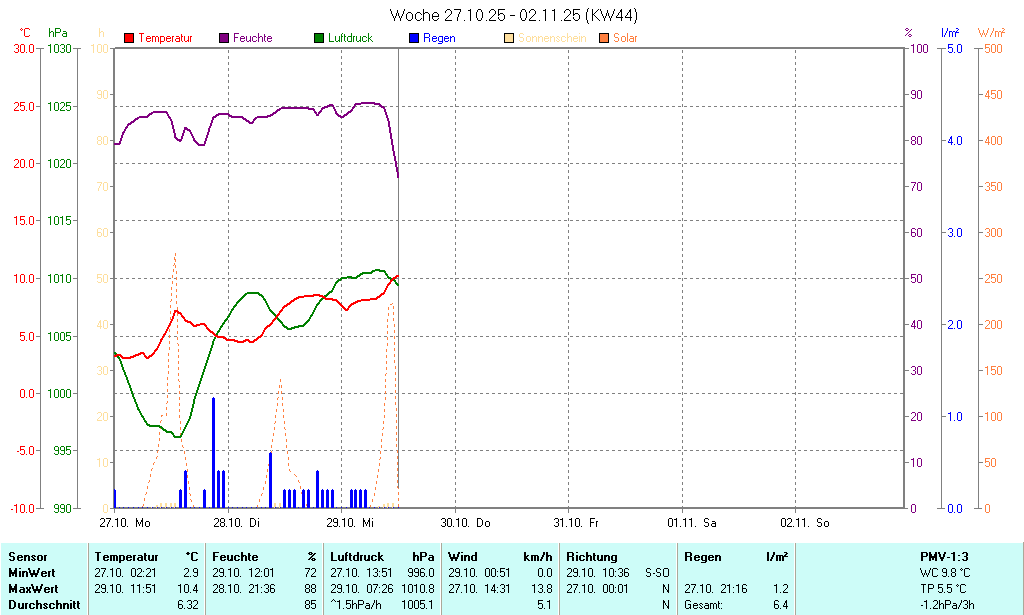Click the Sensor column header in table
The image size is (1024, 615).
pos(27,557)
